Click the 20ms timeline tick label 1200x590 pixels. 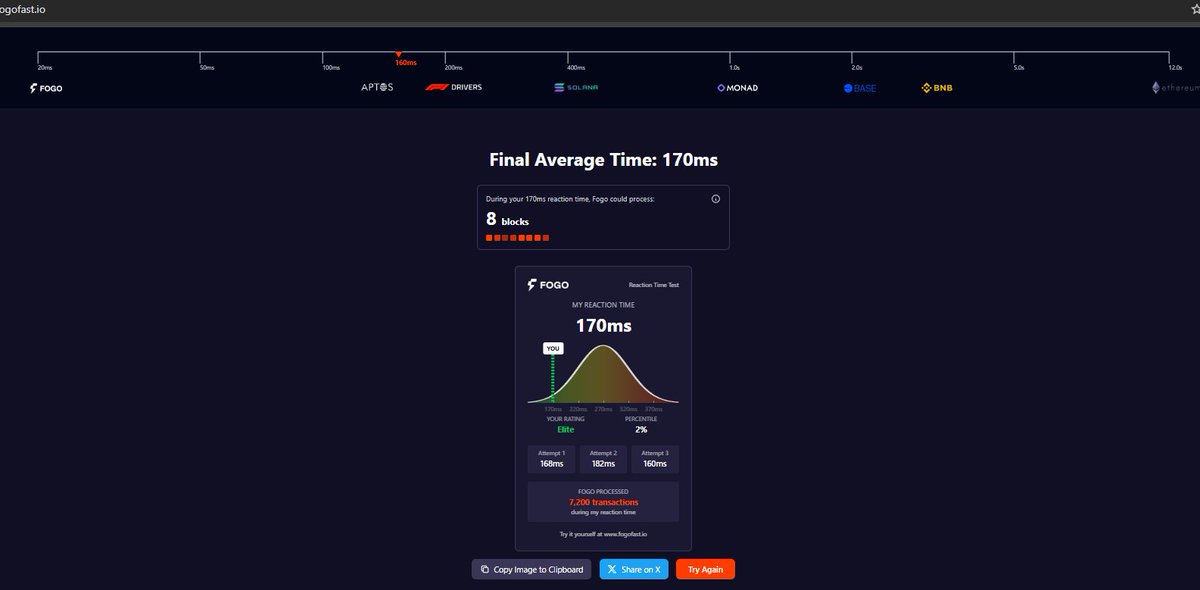coord(45,68)
